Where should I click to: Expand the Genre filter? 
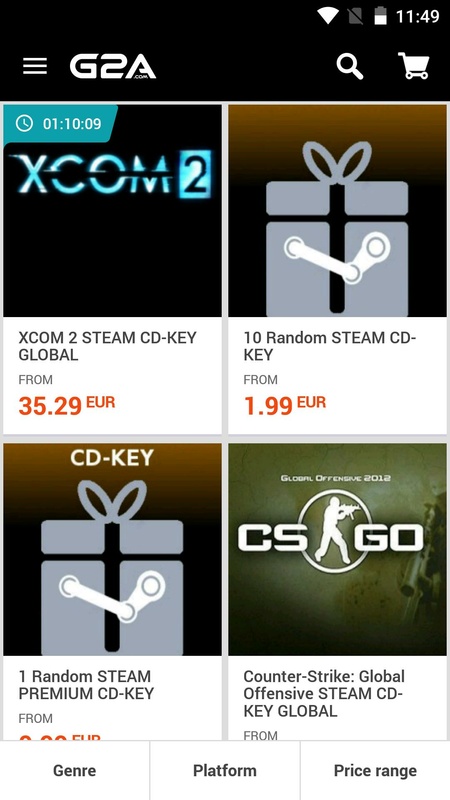(x=74, y=770)
